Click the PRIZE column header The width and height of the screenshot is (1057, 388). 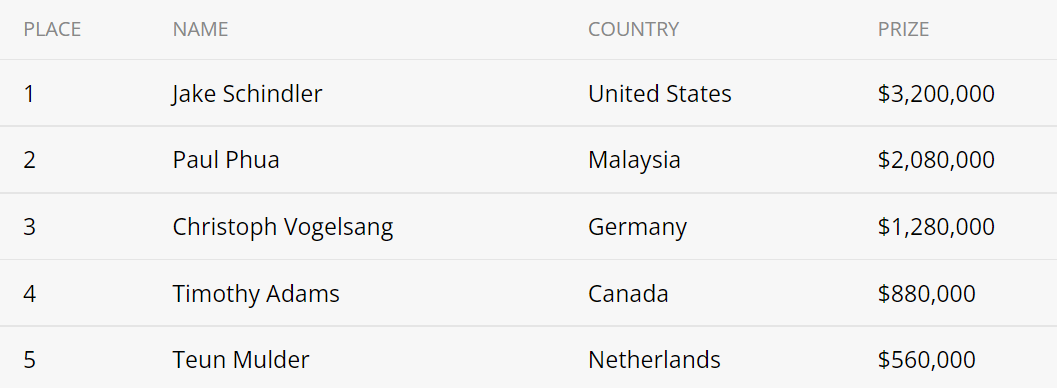click(903, 29)
